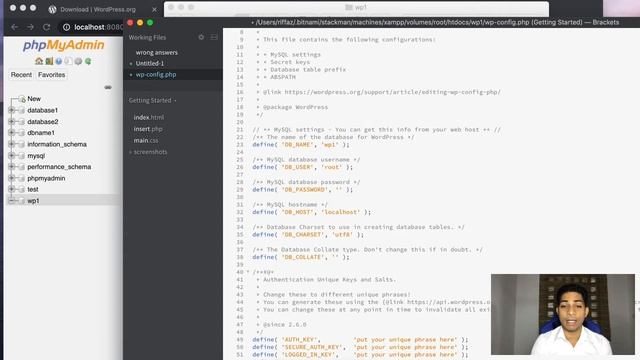This screenshot has width=640, height=360.
Task: Click the 'DB_HOST' localhost line
Action: [x=311, y=212]
